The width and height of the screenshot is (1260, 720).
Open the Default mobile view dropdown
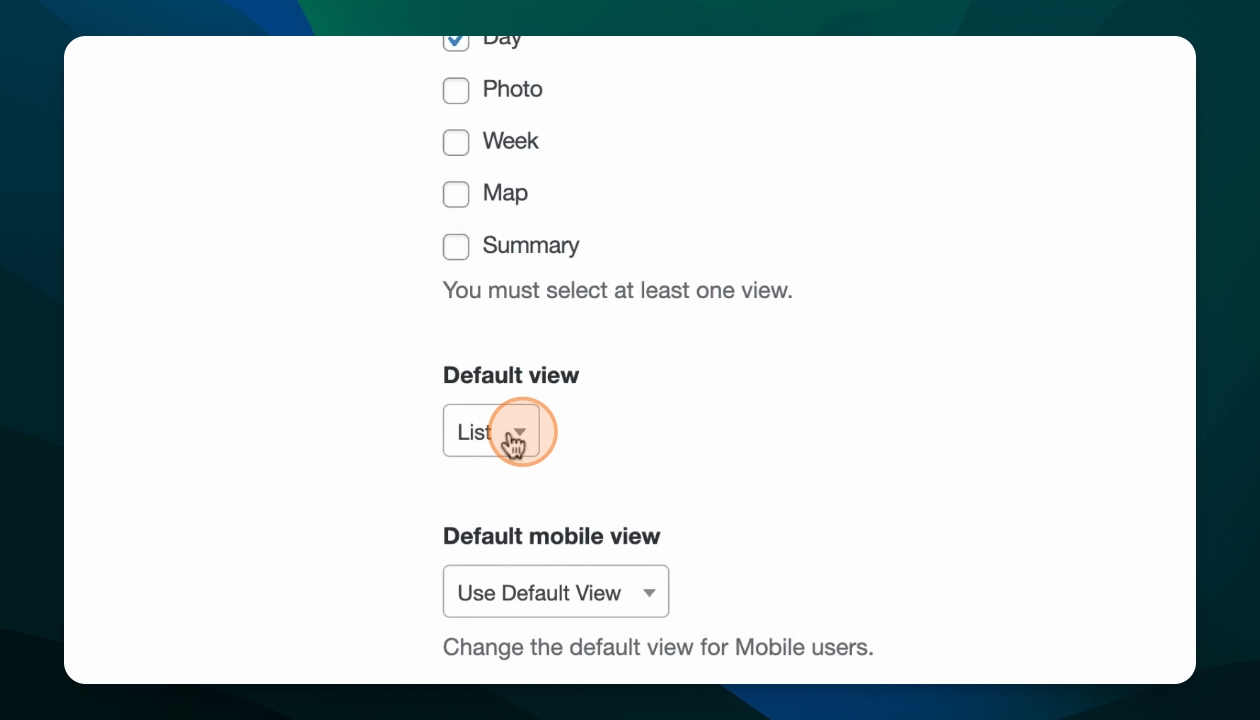555,592
